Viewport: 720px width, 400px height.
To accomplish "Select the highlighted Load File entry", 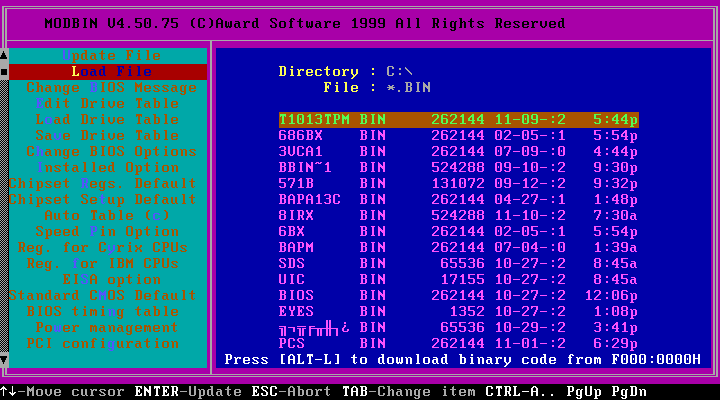I will point(108,72).
